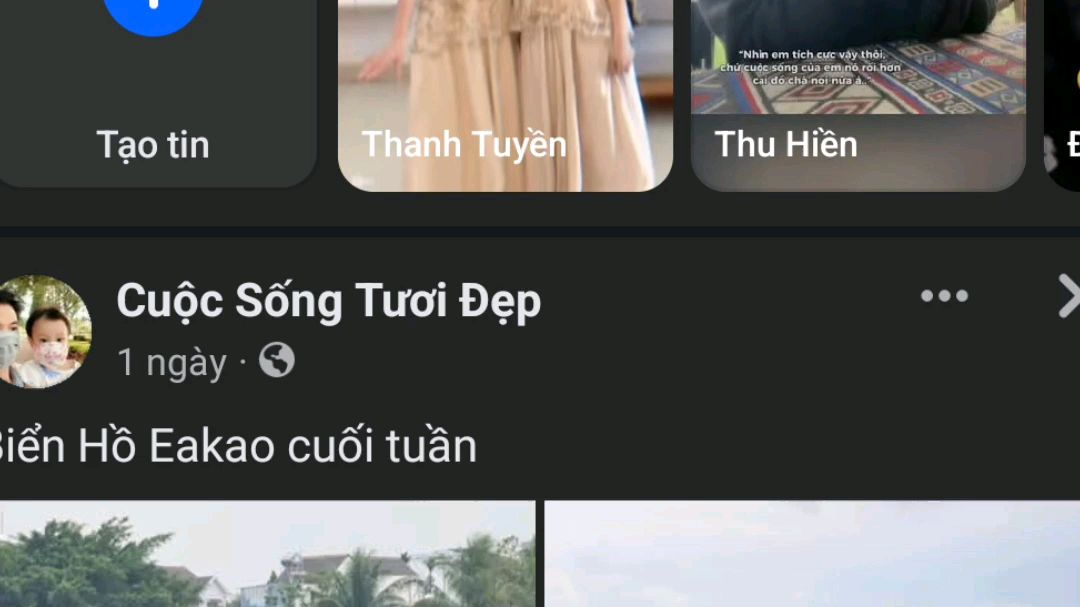Viewport: 1080px width, 607px height.
Task: Click the quote text in Thu Hiền's story
Action: (x=810, y=68)
